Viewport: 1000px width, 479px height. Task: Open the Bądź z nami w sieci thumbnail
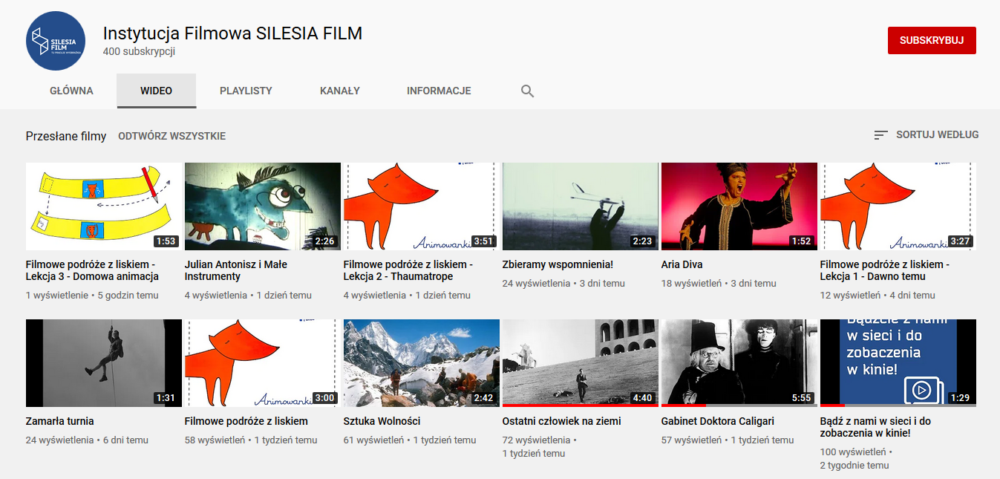(898, 363)
